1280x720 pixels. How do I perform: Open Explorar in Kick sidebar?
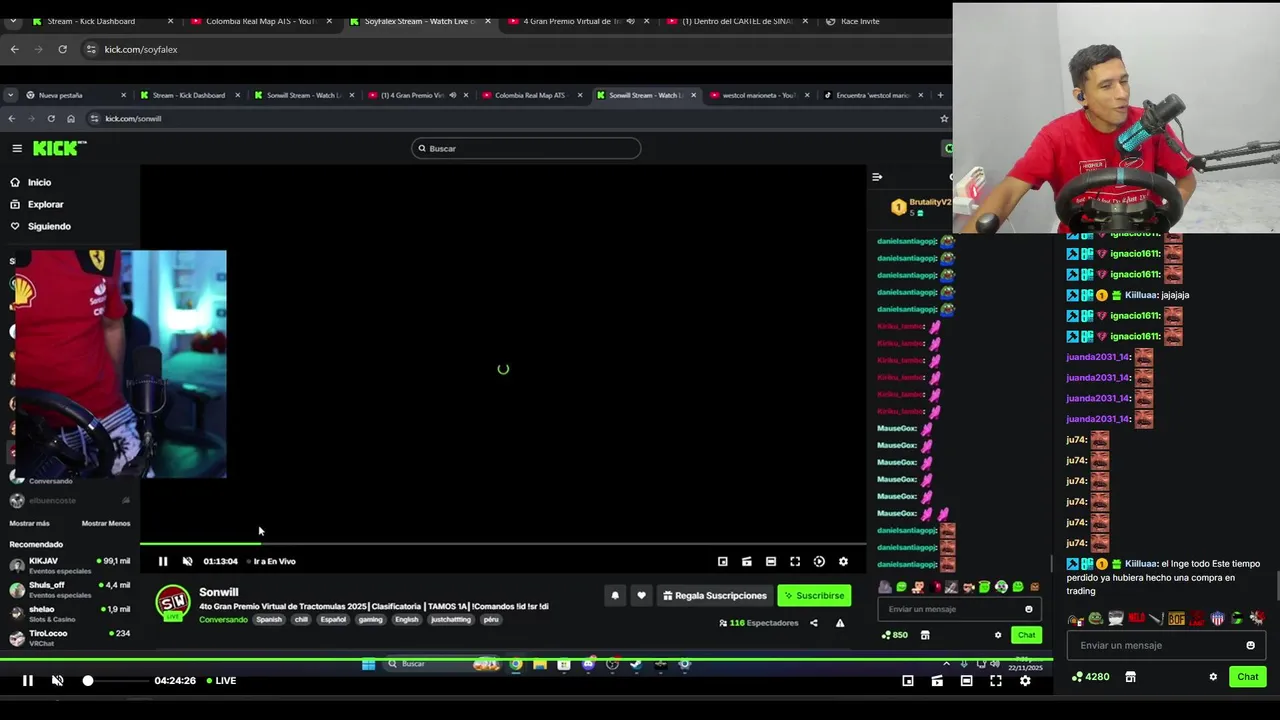(x=36, y=204)
